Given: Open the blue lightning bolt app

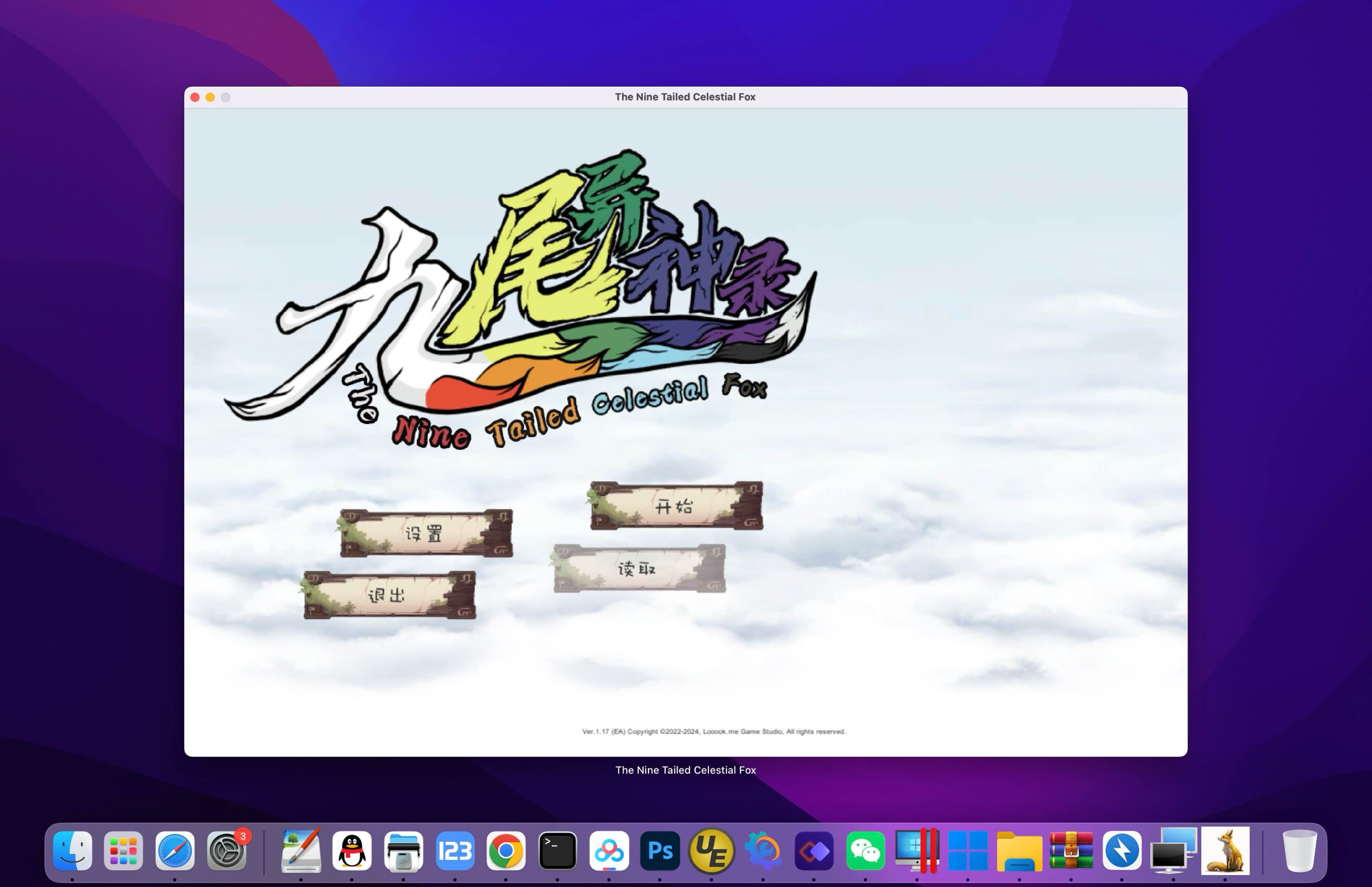Looking at the screenshot, I should (1122, 851).
